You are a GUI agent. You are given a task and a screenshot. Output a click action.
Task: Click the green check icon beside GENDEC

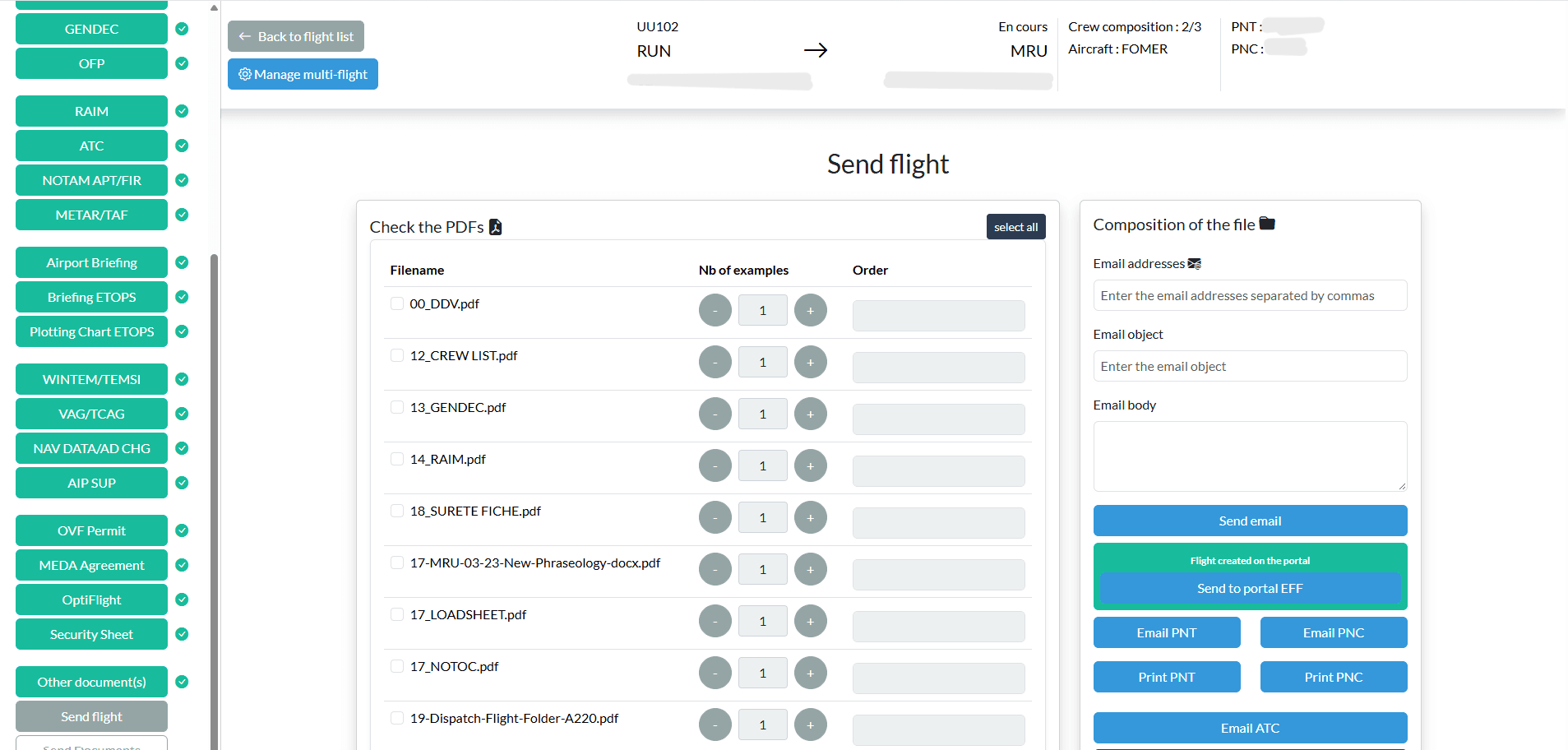coord(182,29)
